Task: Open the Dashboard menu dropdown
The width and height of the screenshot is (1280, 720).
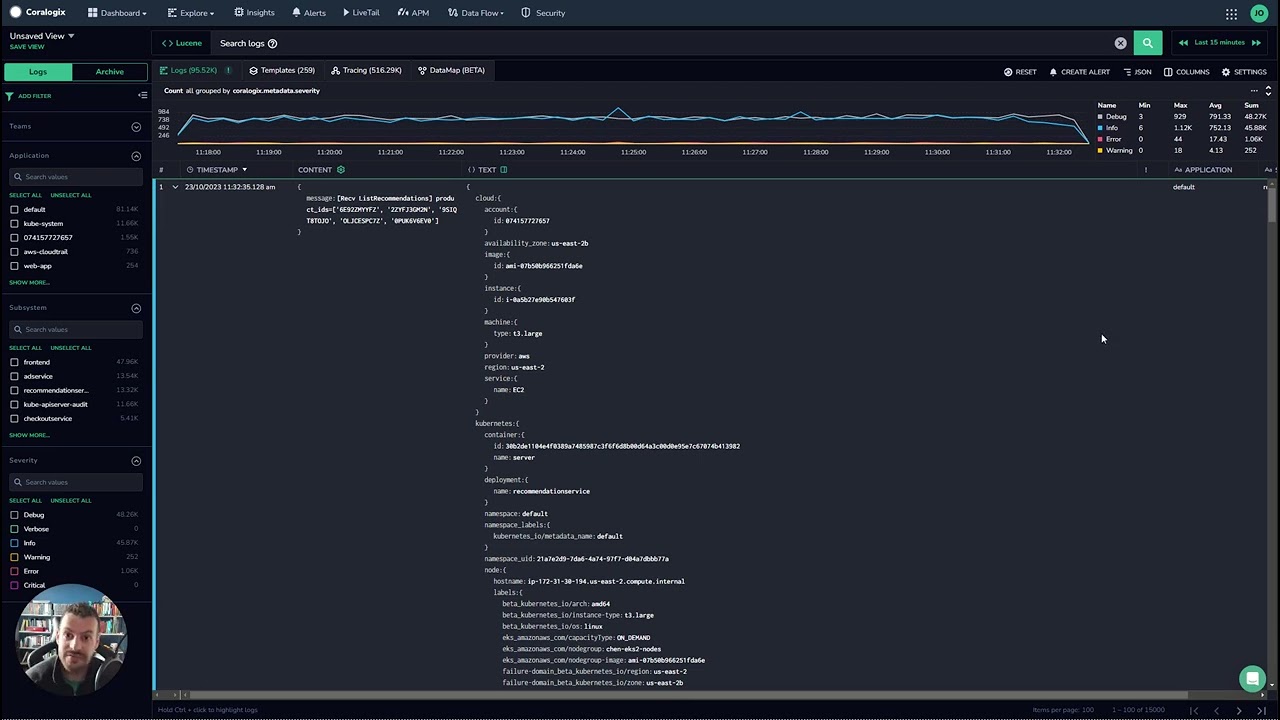Action: pyautogui.click(x=117, y=13)
